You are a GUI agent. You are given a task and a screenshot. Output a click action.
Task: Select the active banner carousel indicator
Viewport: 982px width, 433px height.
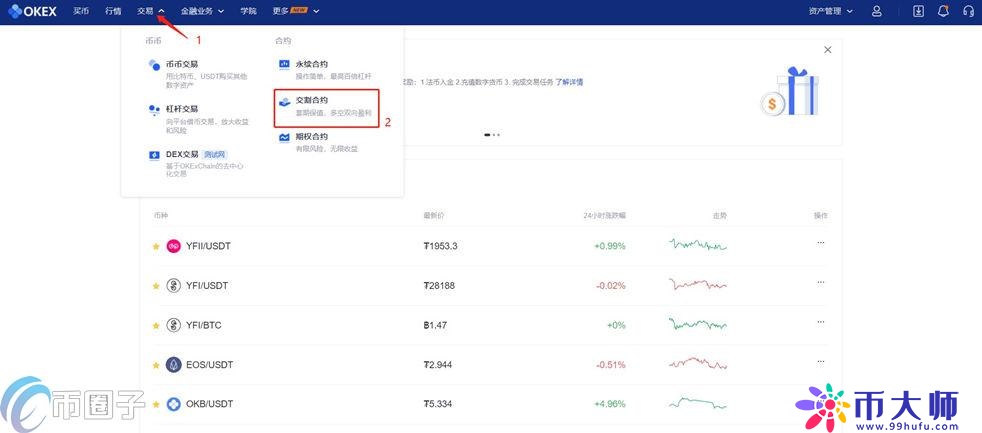[x=487, y=135]
